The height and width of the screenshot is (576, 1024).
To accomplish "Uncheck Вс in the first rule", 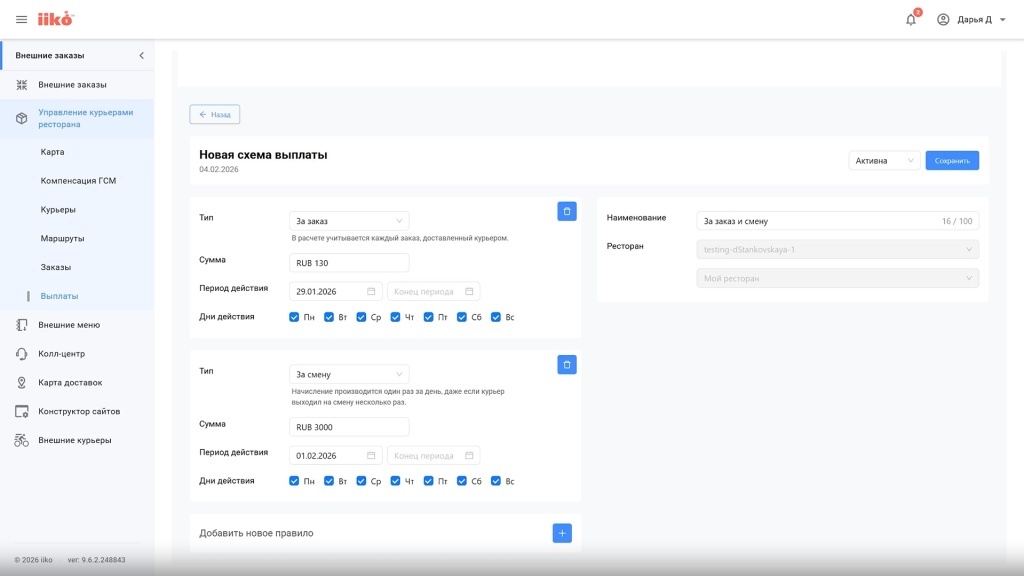I will pos(496,317).
